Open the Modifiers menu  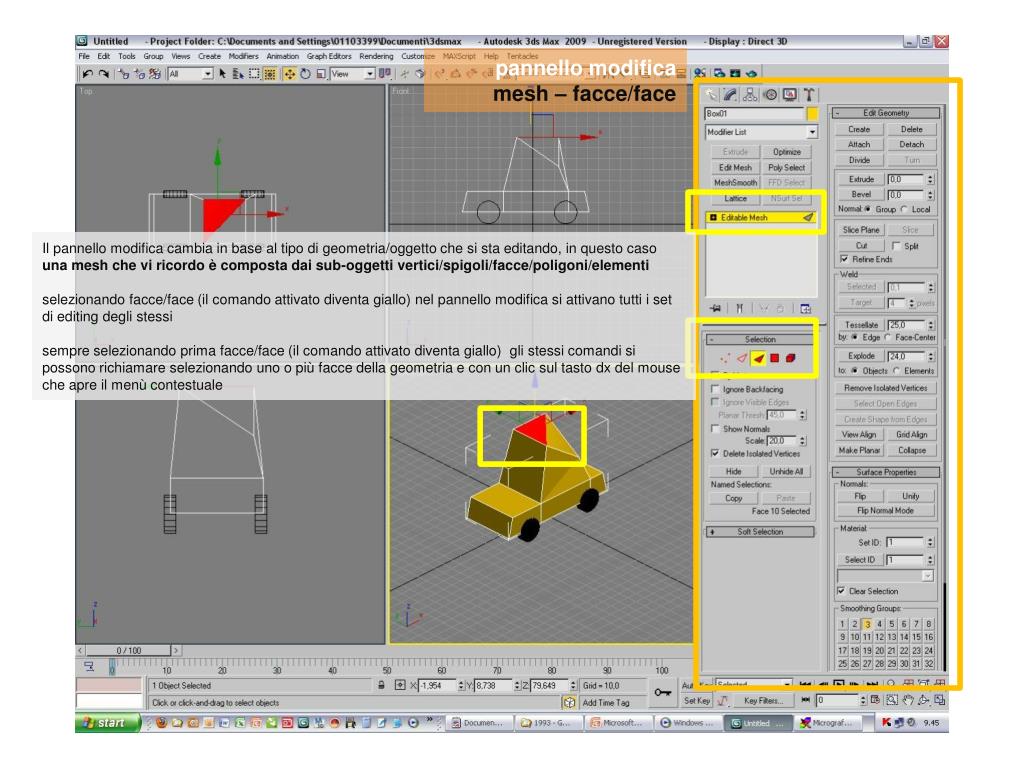[243, 56]
